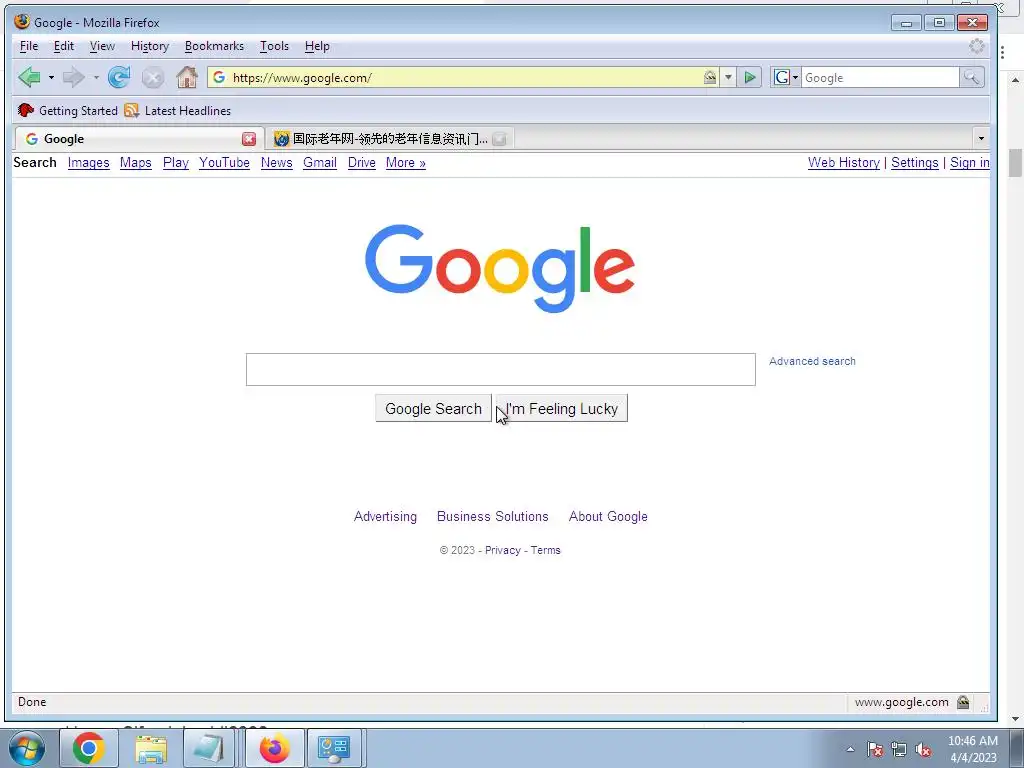Open the search engine selector dropdown
Viewport: 1024px width, 768px height.
pos(786,78)
